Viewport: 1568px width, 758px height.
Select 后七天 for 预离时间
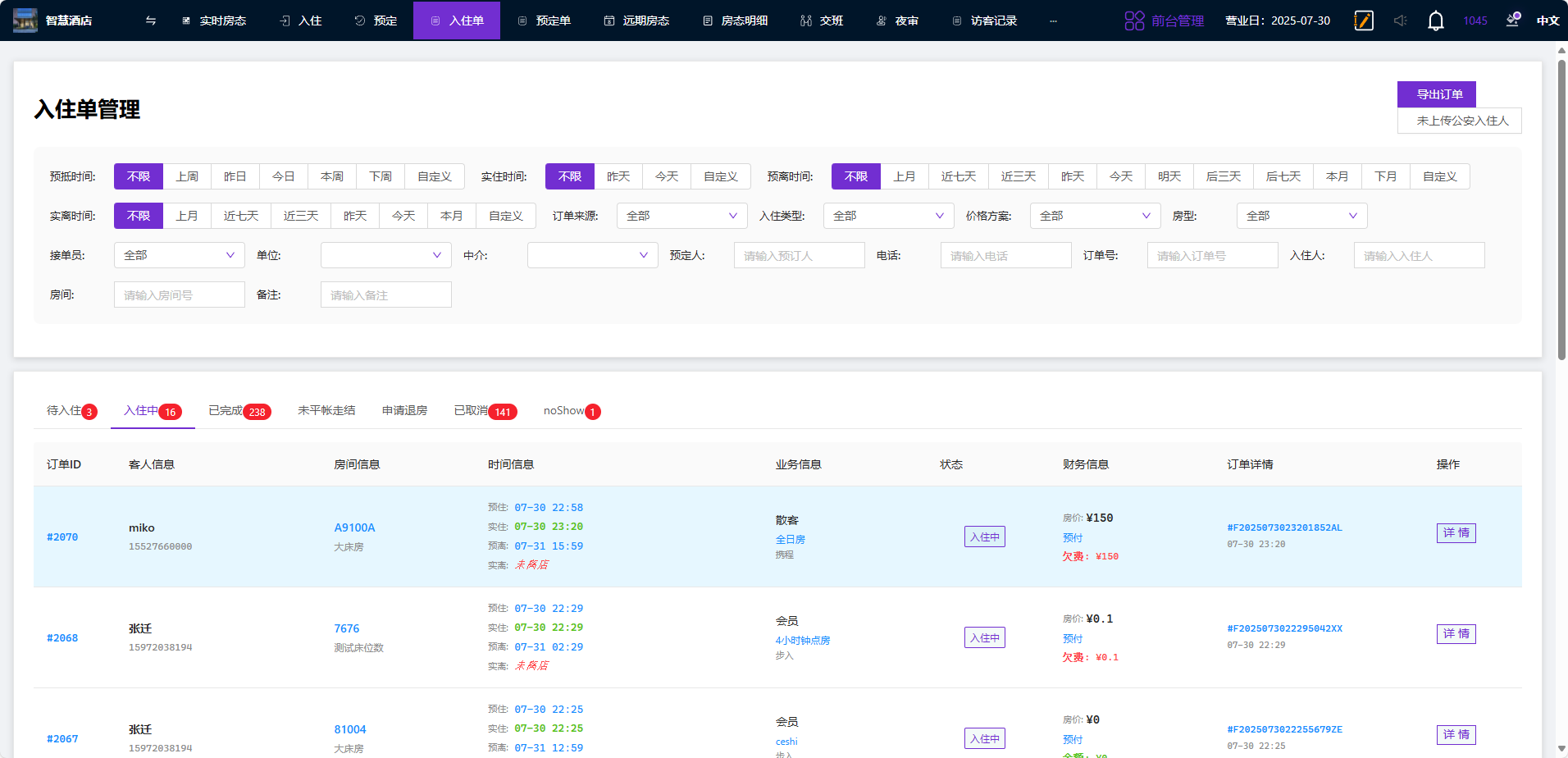[x=1283, y=176]
